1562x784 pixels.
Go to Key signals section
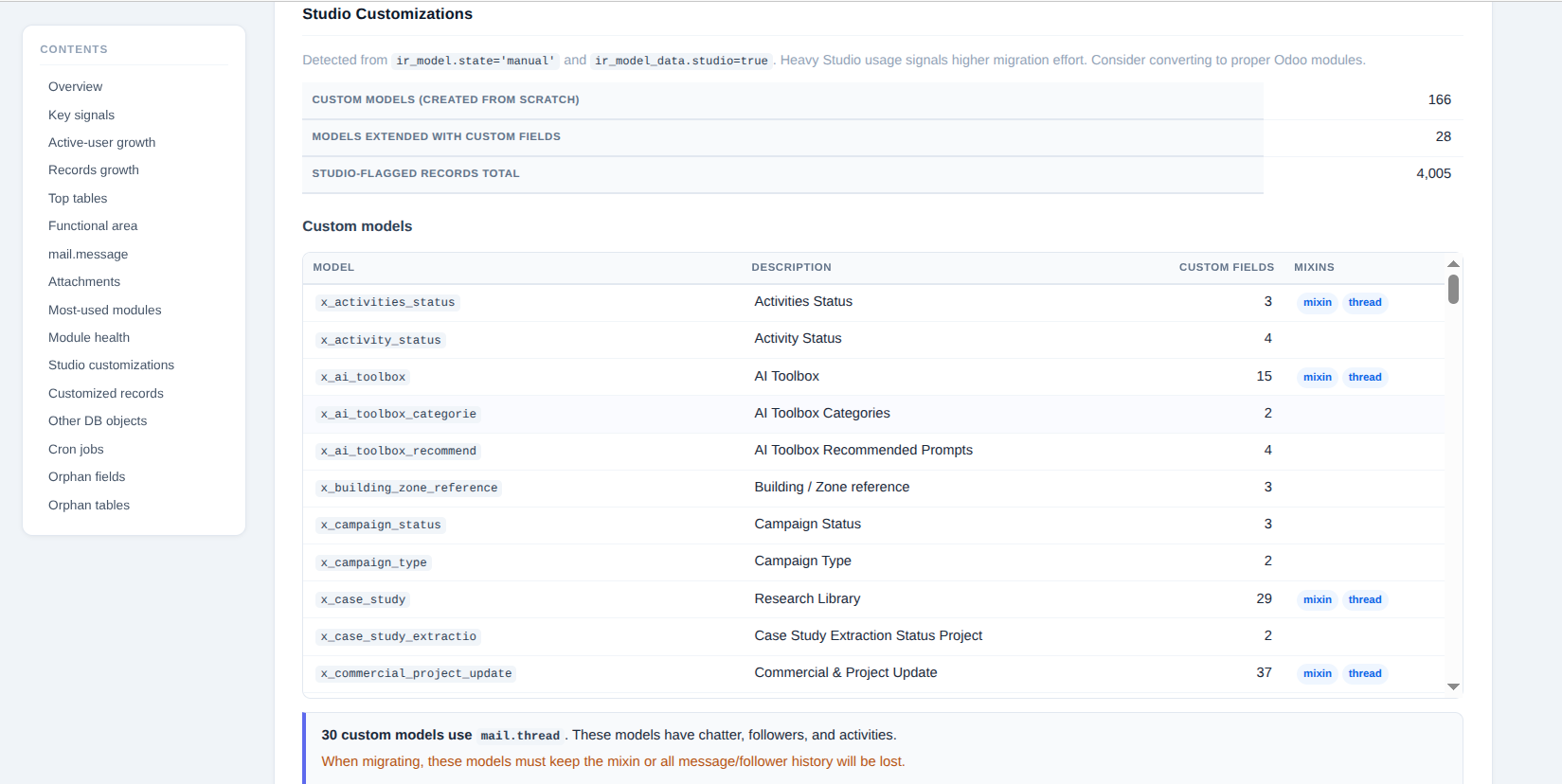click(x=81, y=115)
